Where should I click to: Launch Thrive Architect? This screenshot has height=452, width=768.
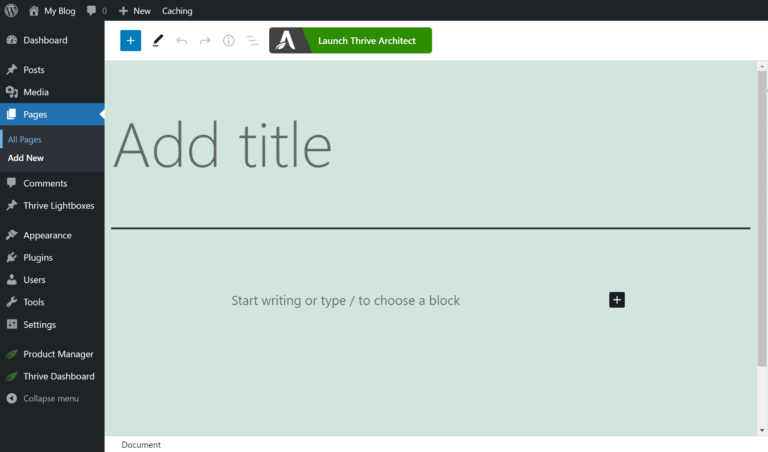350,41
